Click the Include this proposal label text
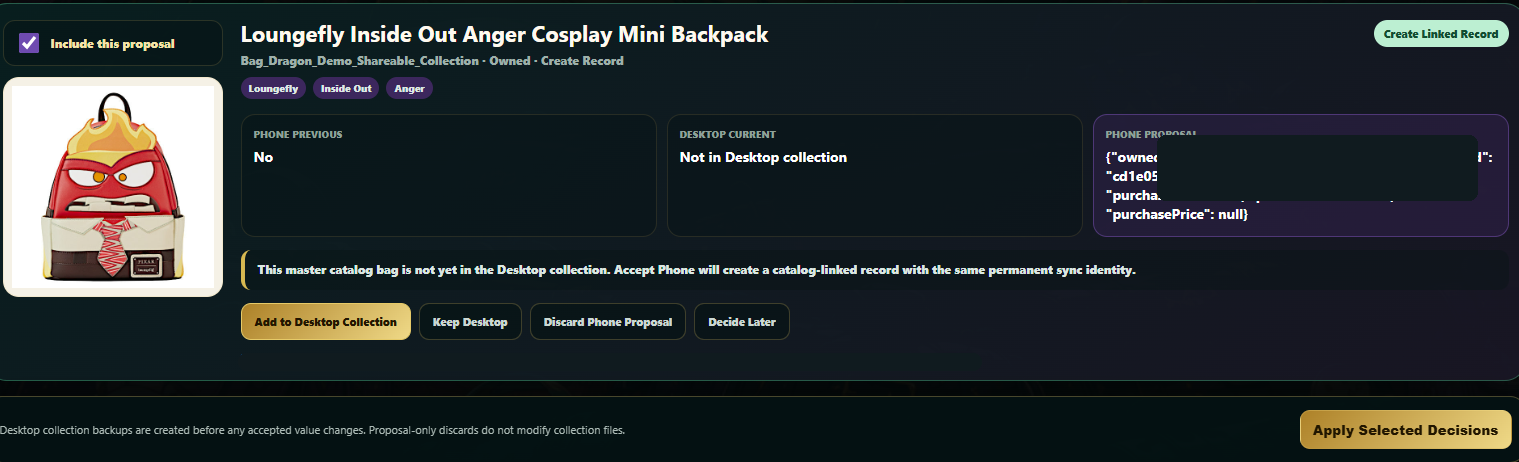1519x462 pixels. 112,44
